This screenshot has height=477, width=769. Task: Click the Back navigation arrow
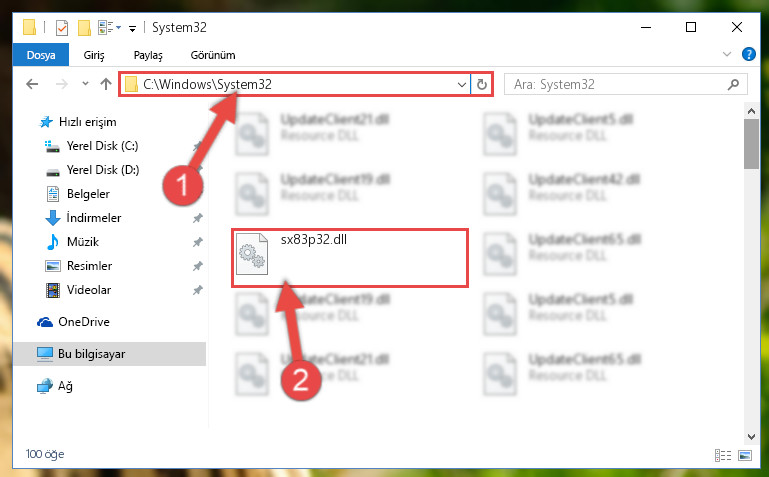click(32, 84)
